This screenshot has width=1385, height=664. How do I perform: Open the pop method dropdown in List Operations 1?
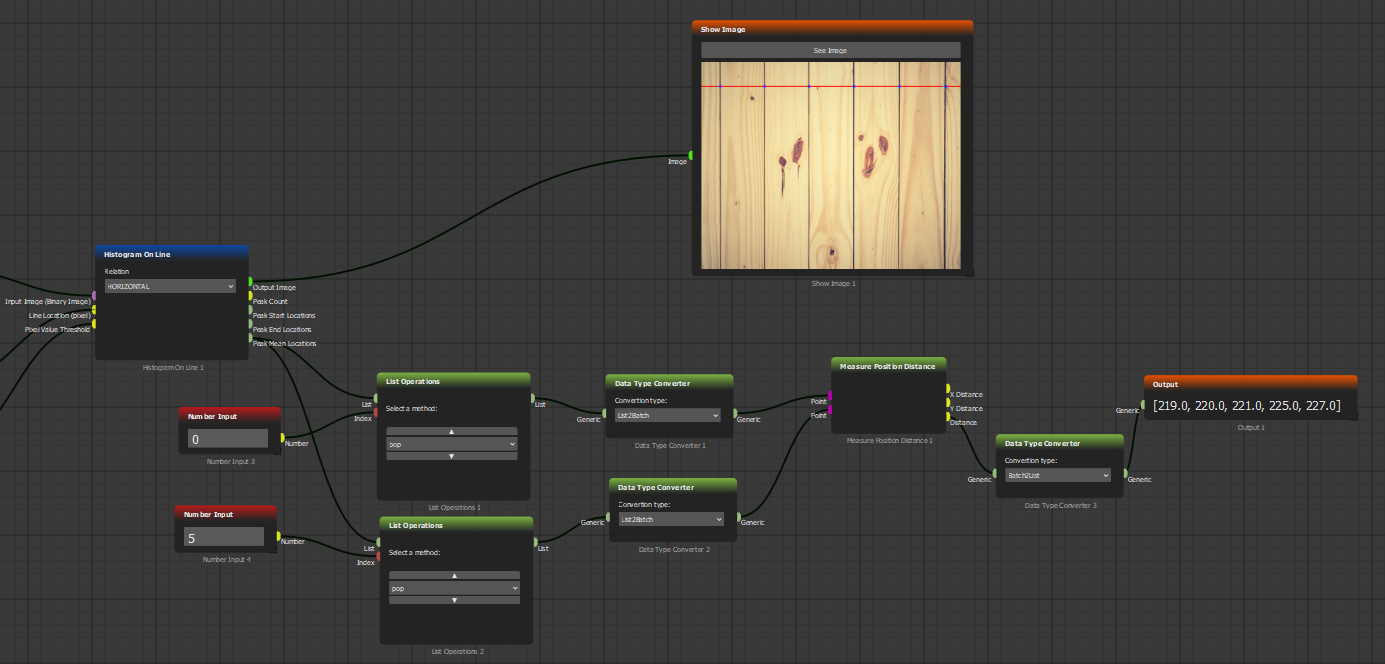pyautogui.click(x=452, y=443)
